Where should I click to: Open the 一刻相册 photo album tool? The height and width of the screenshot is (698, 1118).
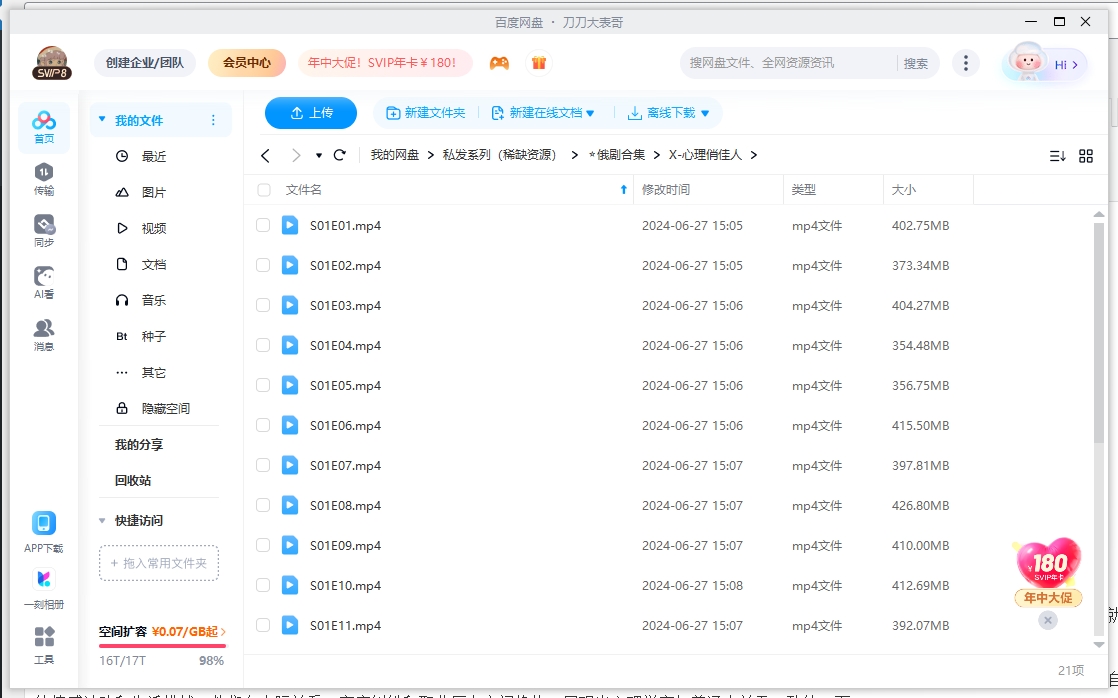(x=43, y=586)
